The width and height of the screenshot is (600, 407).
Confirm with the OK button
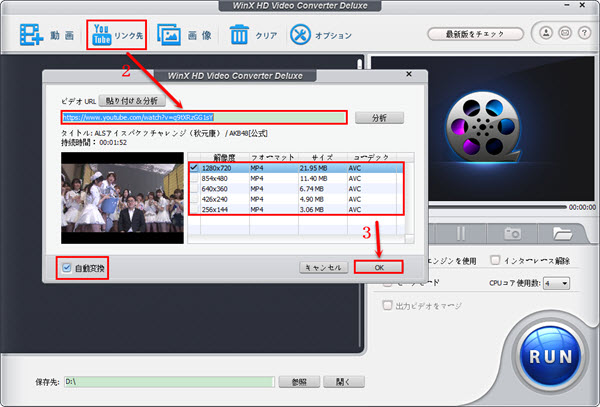(x=379, y=267)
